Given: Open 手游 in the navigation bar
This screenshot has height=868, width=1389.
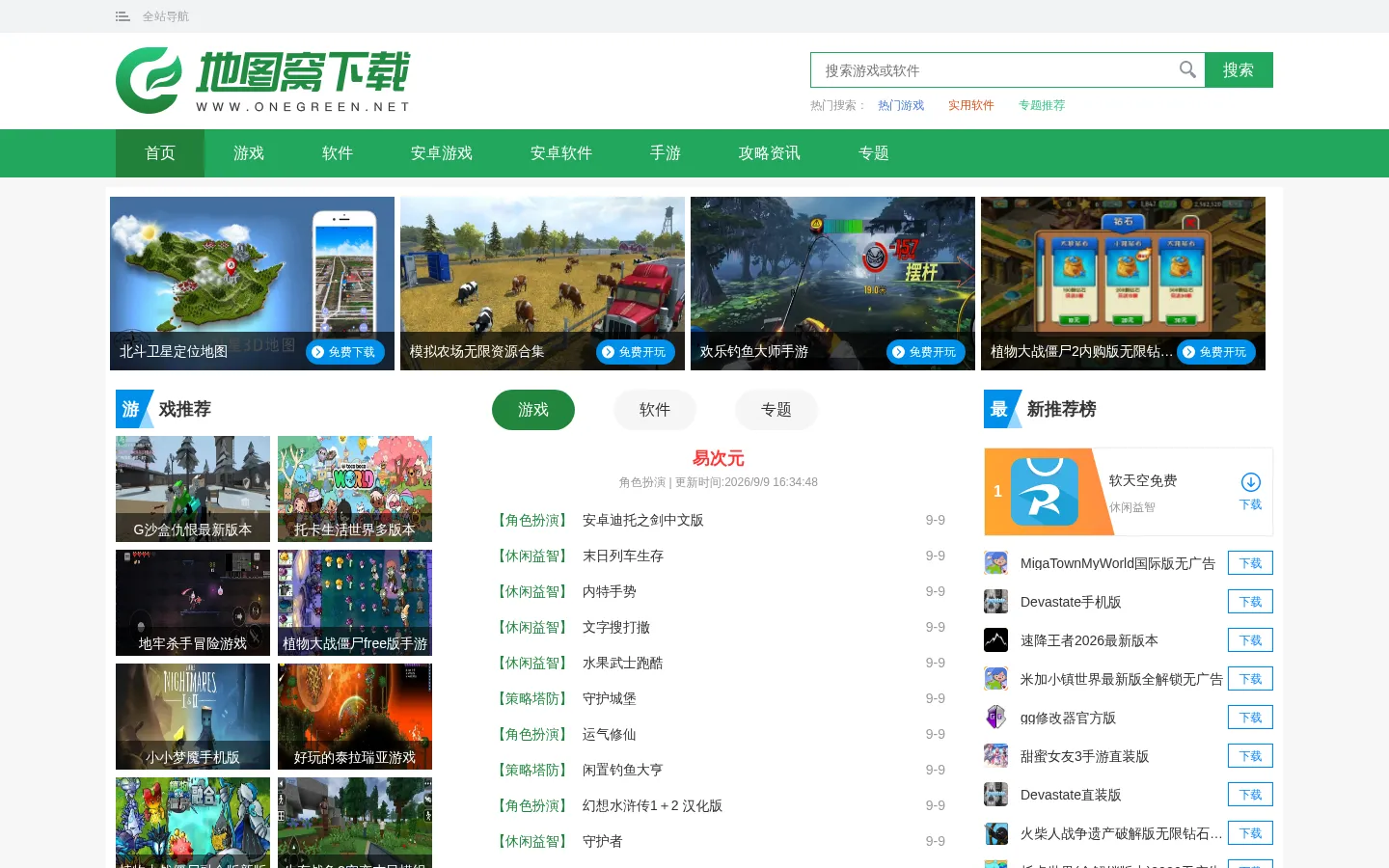Looking at the screenshot, I should coord(666,153).
